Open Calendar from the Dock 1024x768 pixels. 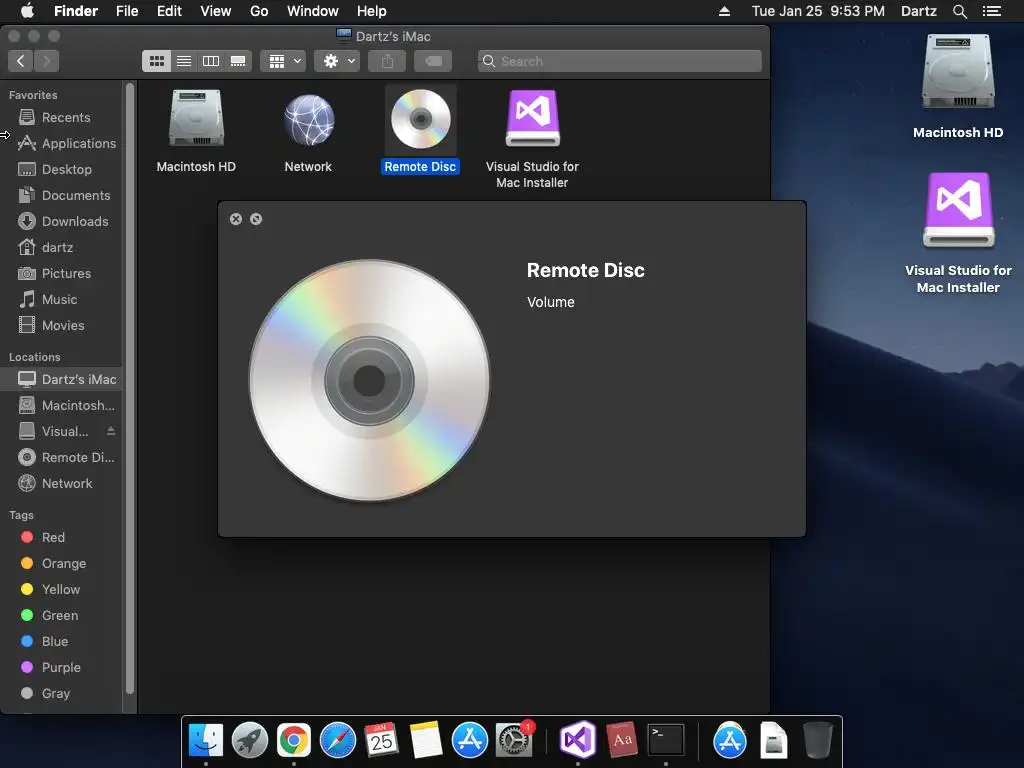click(381, 740)
